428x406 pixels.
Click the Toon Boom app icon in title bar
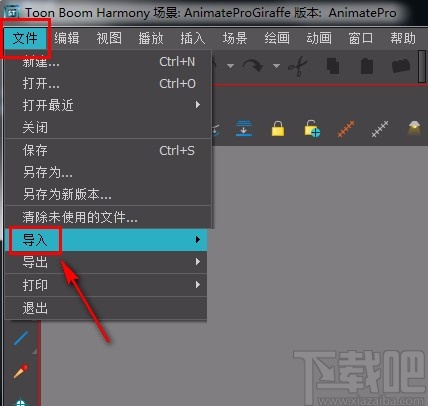[12, 13]
